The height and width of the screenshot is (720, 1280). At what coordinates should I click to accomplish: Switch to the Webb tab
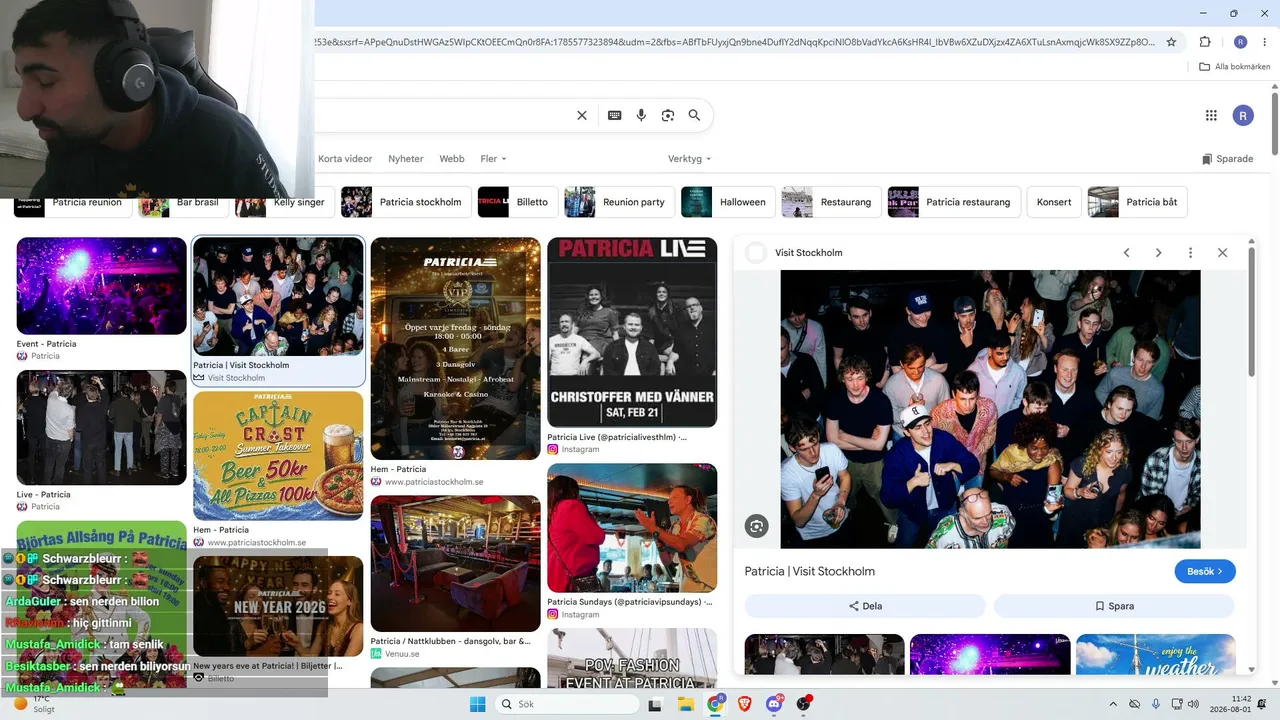[x=452, y=159]
